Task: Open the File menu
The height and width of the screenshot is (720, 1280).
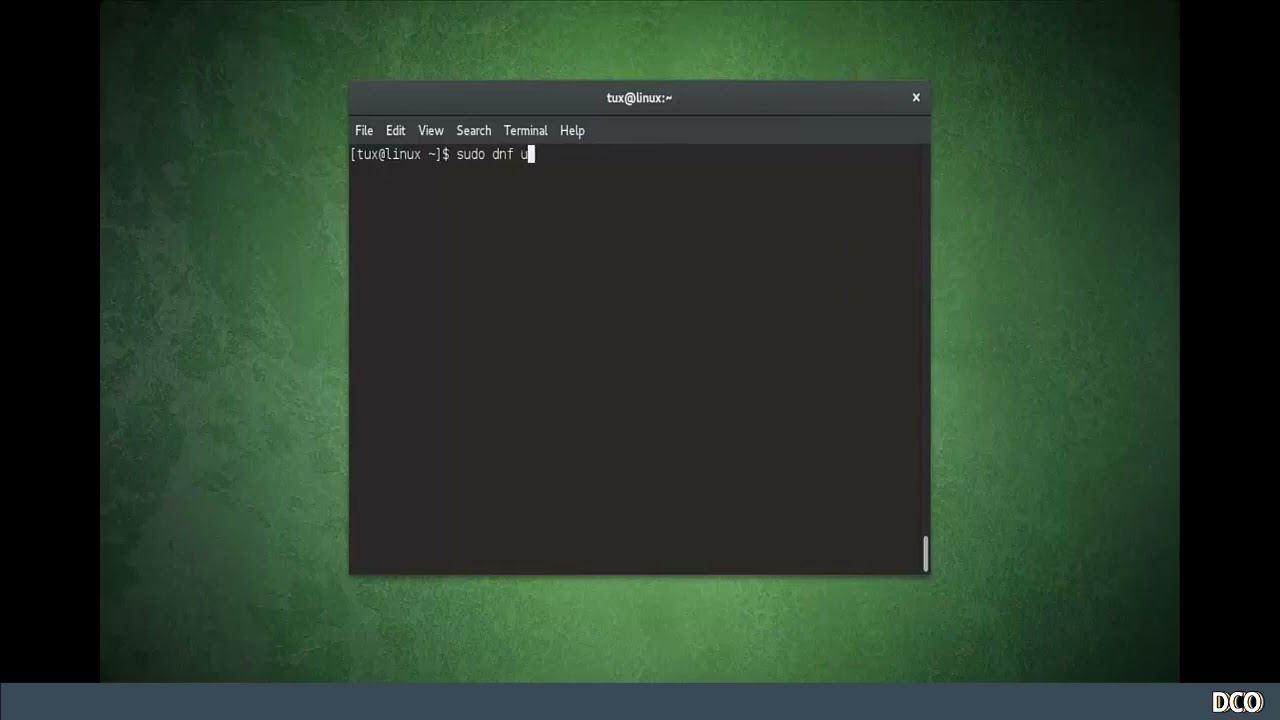Action: [364, 131]
